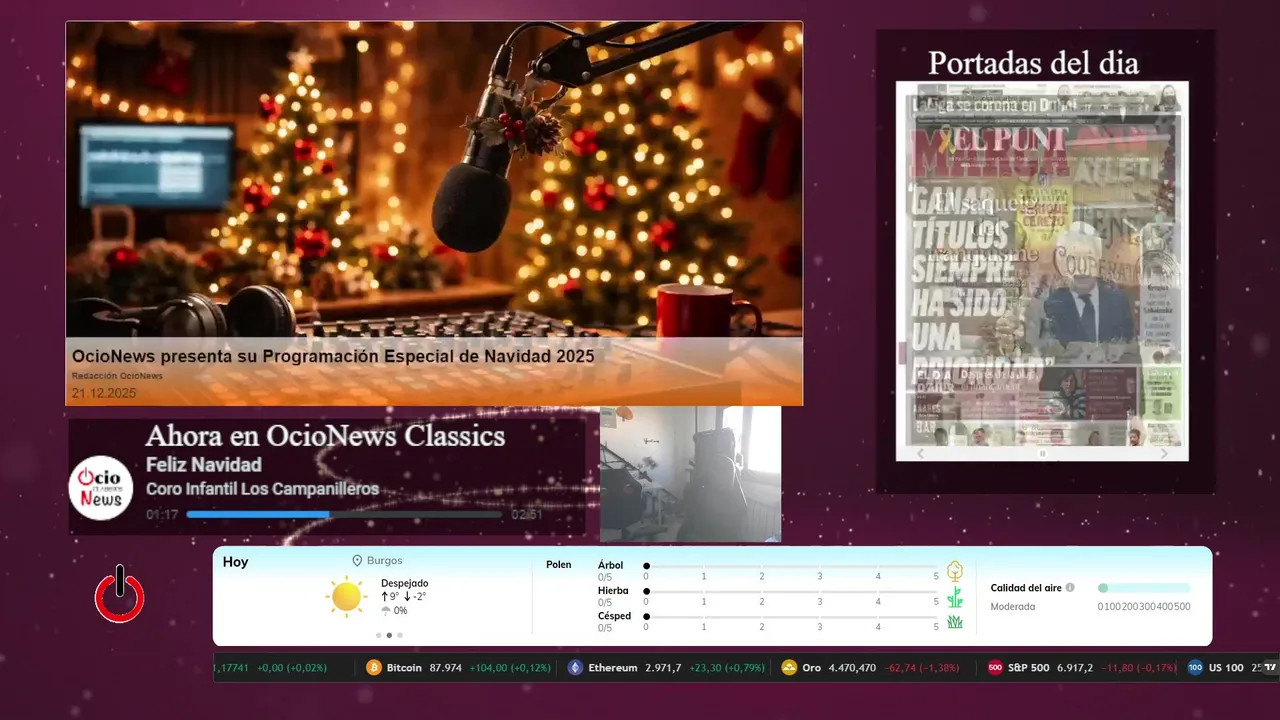Click the umbrella rain probability icon
The width and height of the screenshot is (1280, 720).
[386, 611]
